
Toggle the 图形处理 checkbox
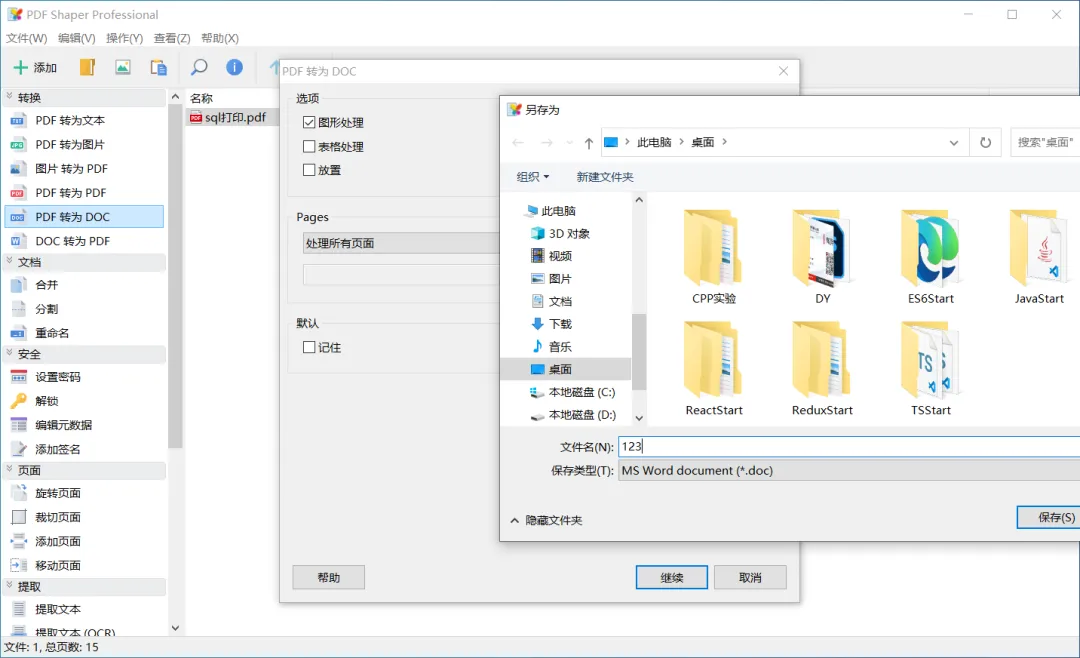(x=309, y=123)
